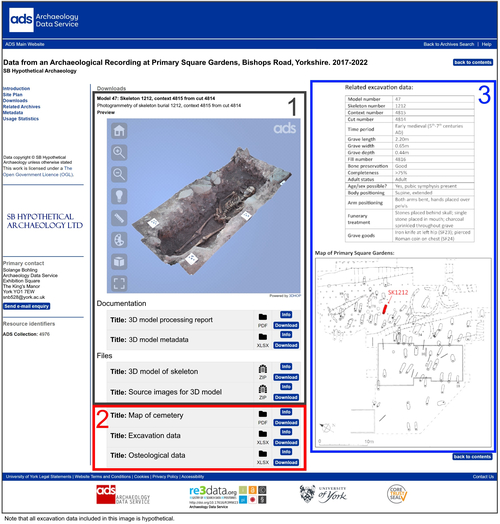Download the Map of cemetery PDF
Screen dimensions: 500x524
pyautogui.click(x=286, y=423)
